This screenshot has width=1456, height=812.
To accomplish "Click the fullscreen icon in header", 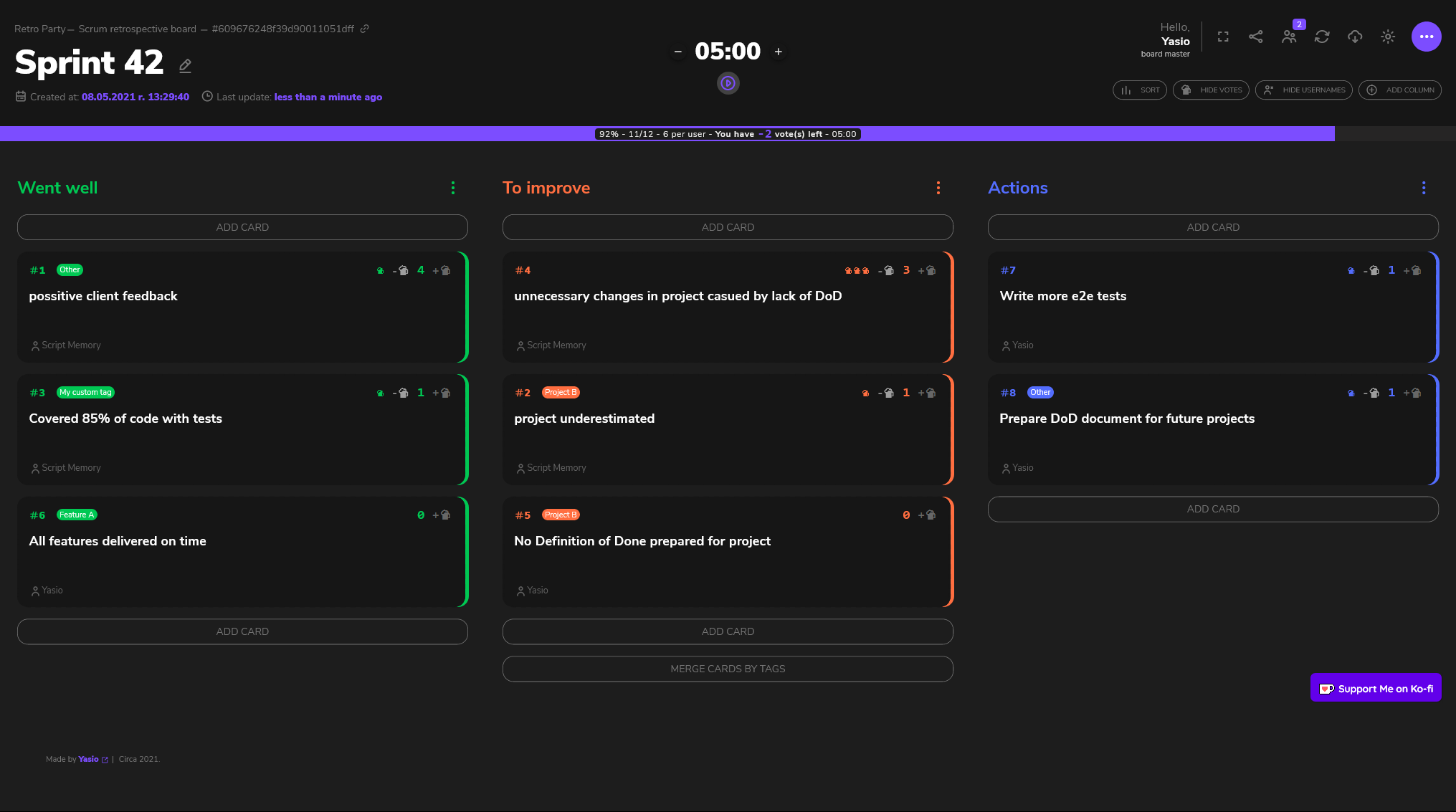I will tap(1223, 37).
